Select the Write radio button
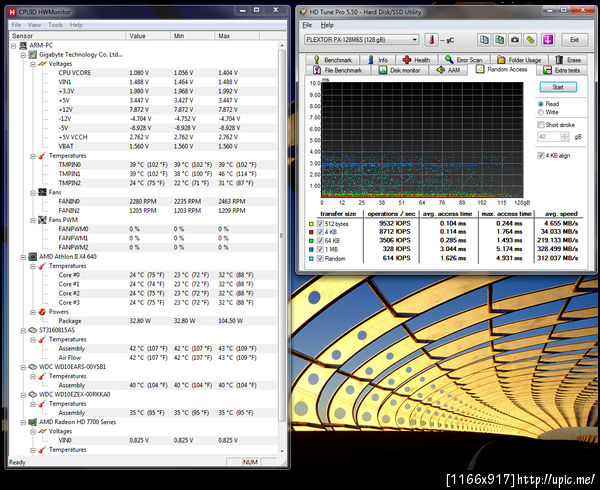Viewport: 600px width, 490px height. click(x=541, y=112)
